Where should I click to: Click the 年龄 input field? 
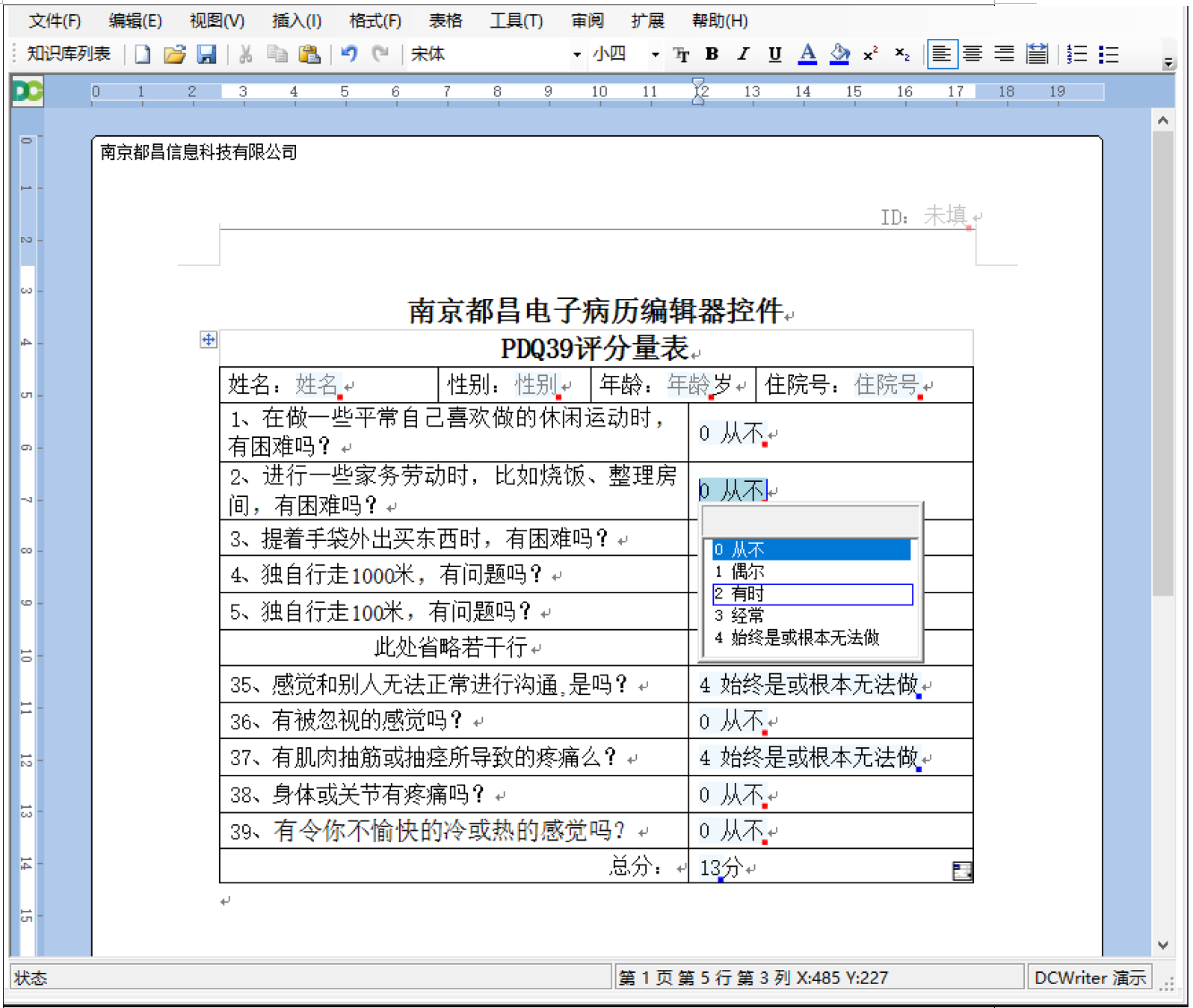[x=688, y=385]
